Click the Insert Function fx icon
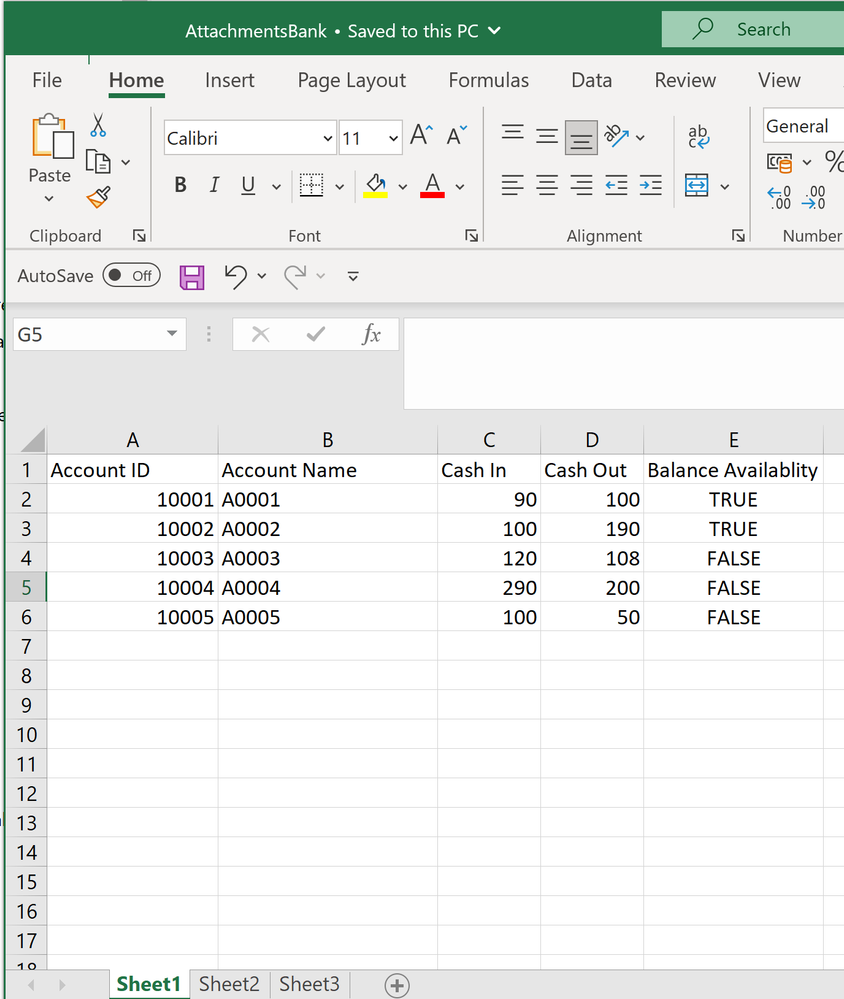Screen dimensions: 844x999 371,335
